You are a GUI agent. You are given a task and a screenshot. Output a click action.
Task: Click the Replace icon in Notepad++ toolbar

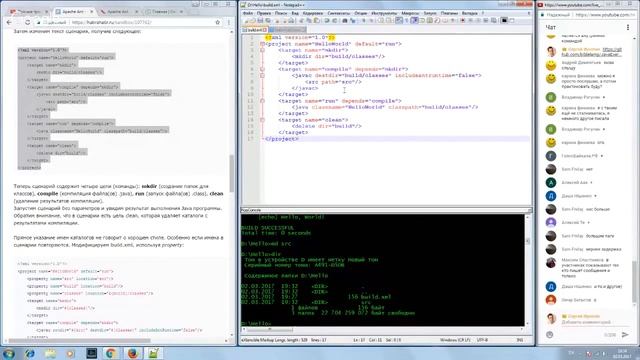coord(353,20)
